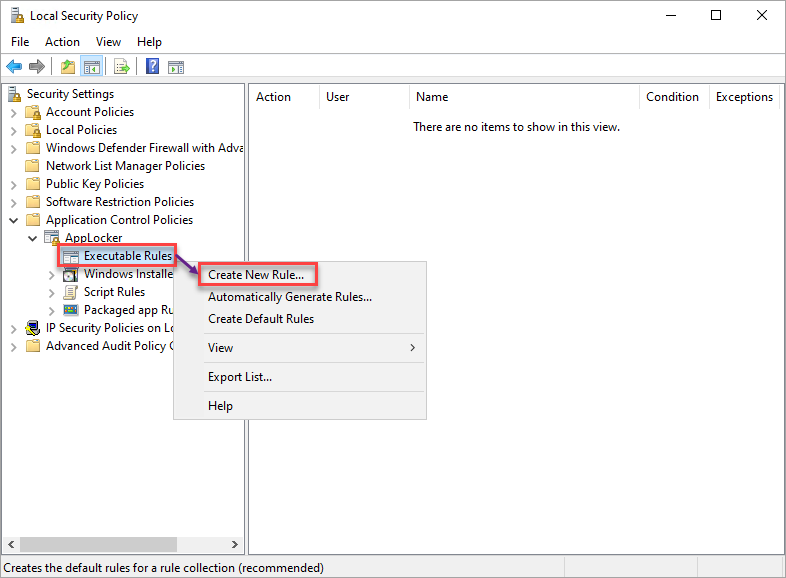Choose Create New Rule... from context menu
The image size is (786, 578).
point(256,275)
